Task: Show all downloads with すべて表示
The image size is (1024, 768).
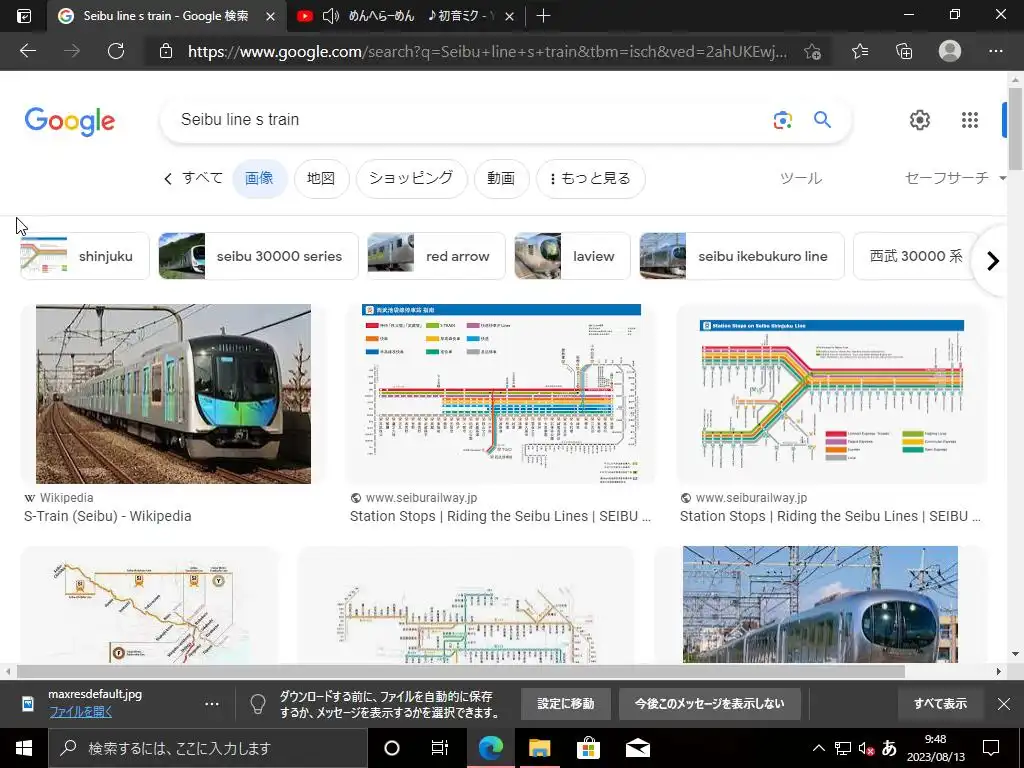Action: click(x=940, y=703)
